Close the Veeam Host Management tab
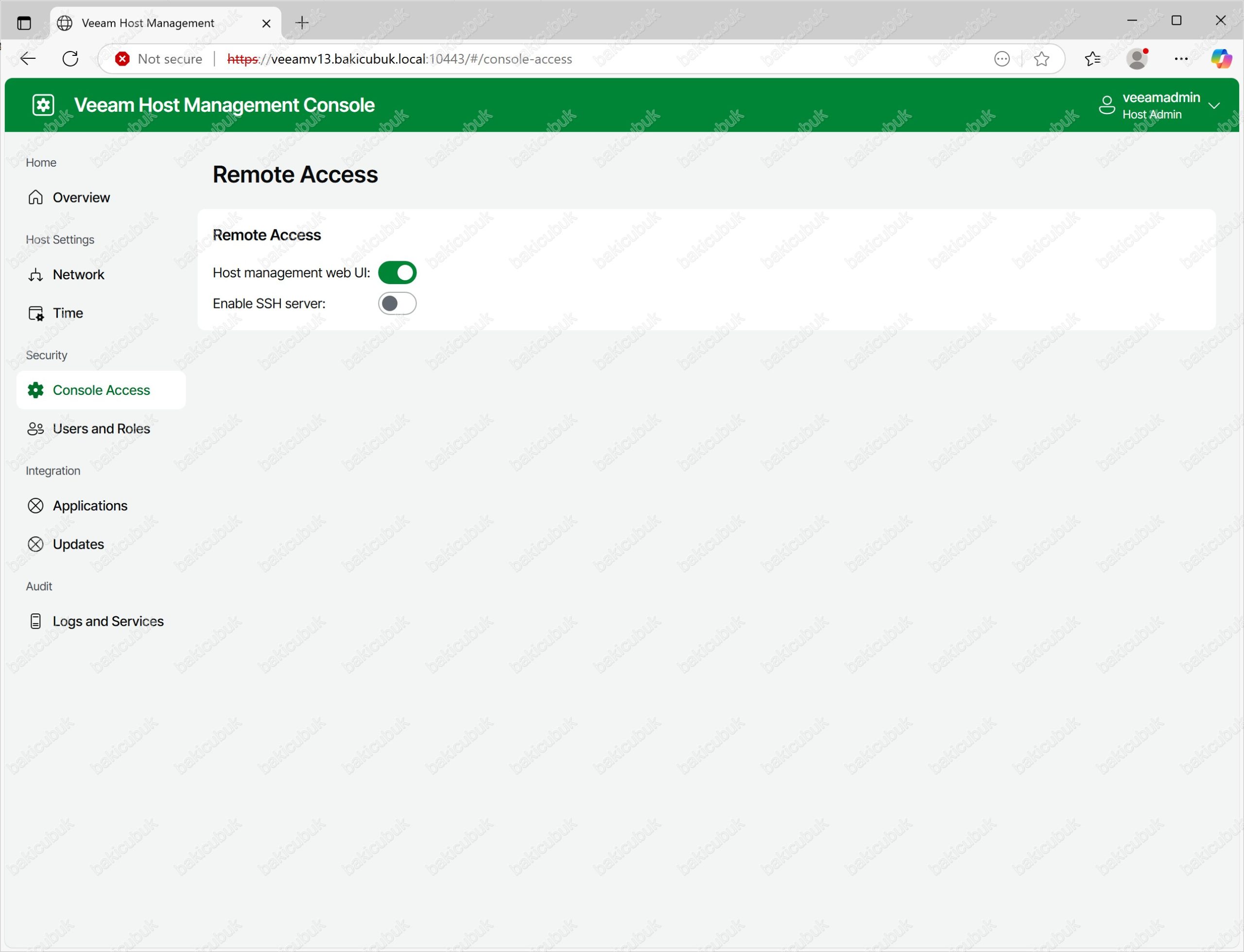The width and height of the screenshot is (1244, 952). click(x=266, y=23)
